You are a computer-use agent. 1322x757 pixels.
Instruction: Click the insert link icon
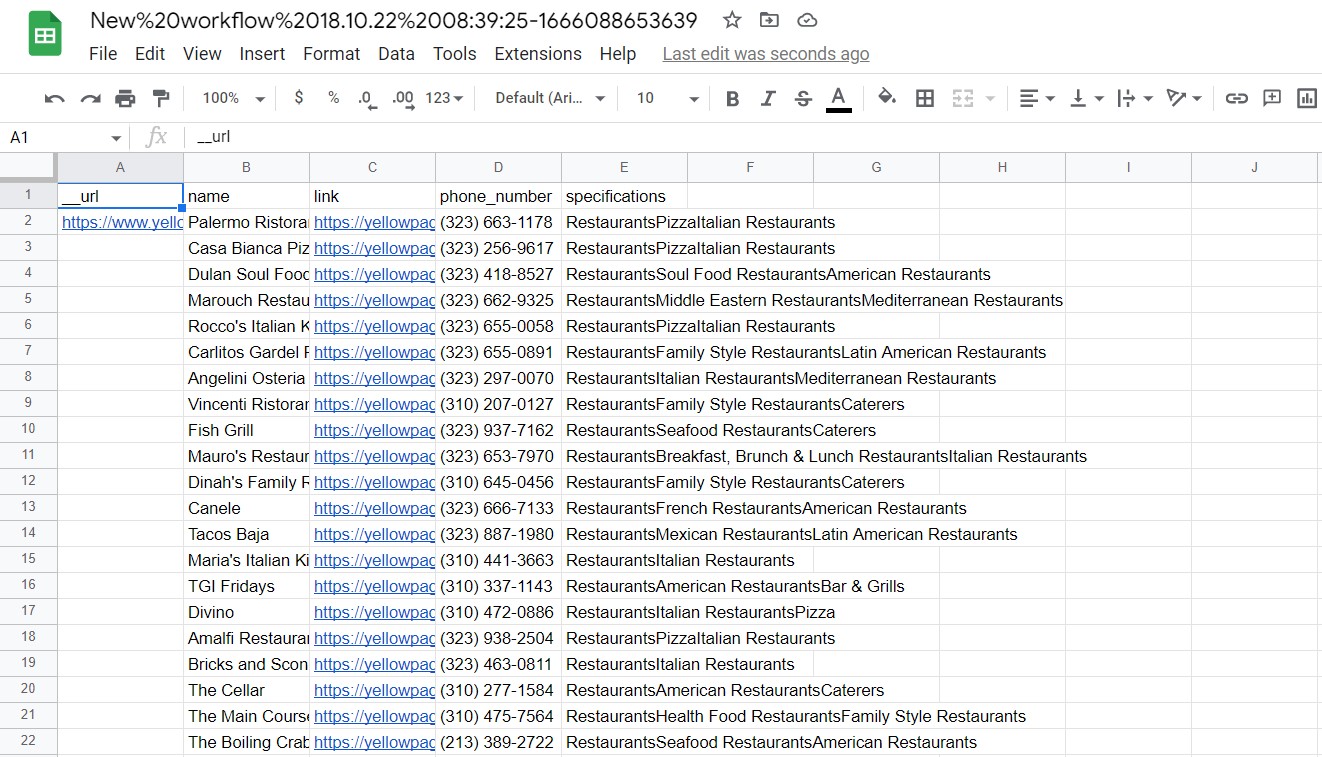[1236, 98]
